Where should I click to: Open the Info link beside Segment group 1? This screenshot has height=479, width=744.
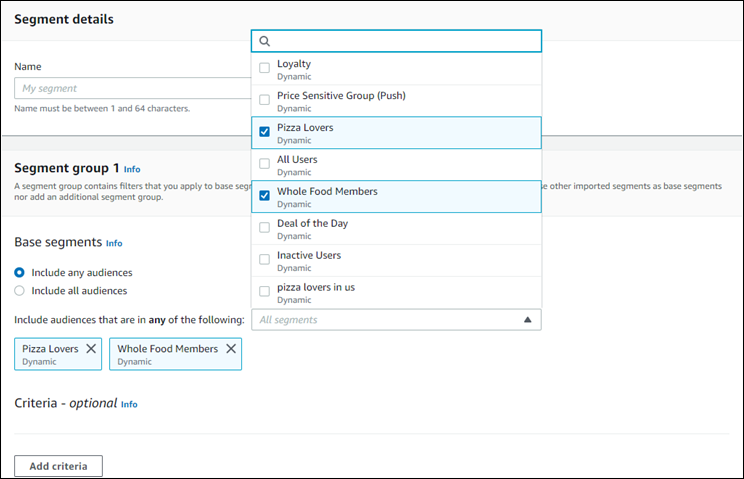click(x=132, y=170)
